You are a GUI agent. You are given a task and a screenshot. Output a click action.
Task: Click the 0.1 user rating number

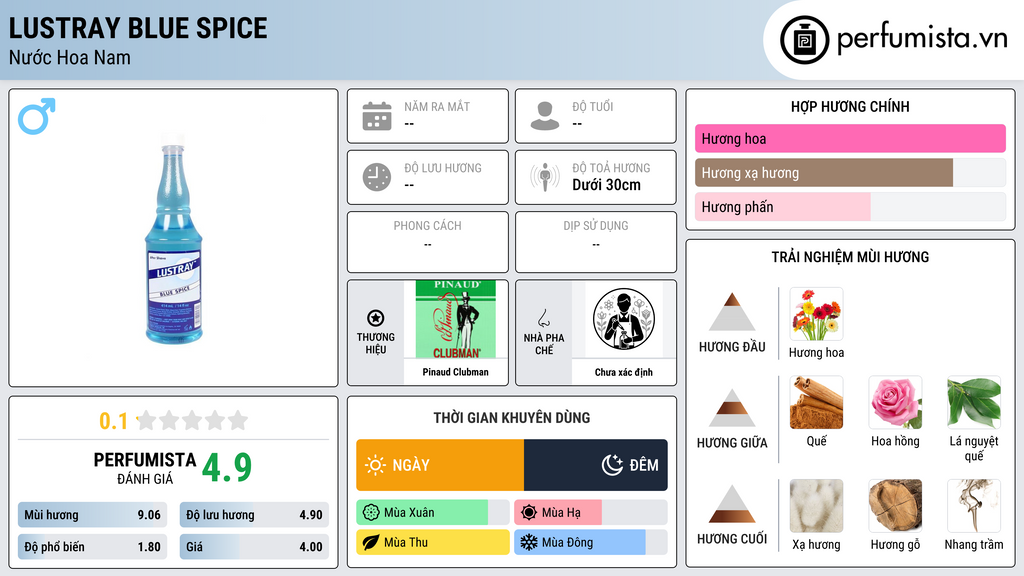coord(114,421)
